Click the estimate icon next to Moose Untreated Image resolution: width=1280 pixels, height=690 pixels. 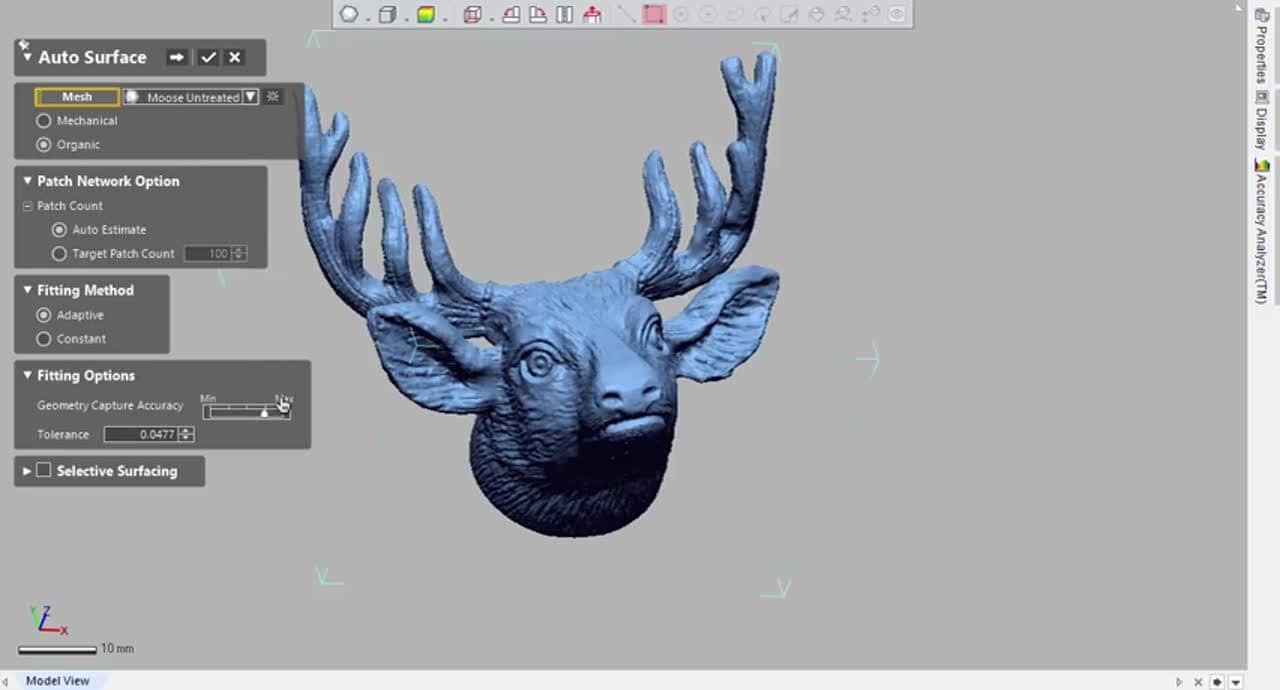[273, 97]
